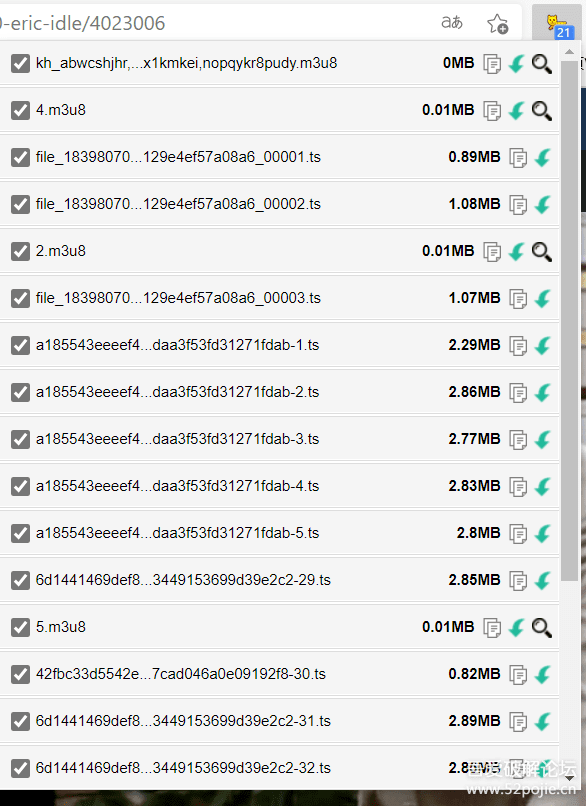Download the 92f8-30.ts segment

542,675
